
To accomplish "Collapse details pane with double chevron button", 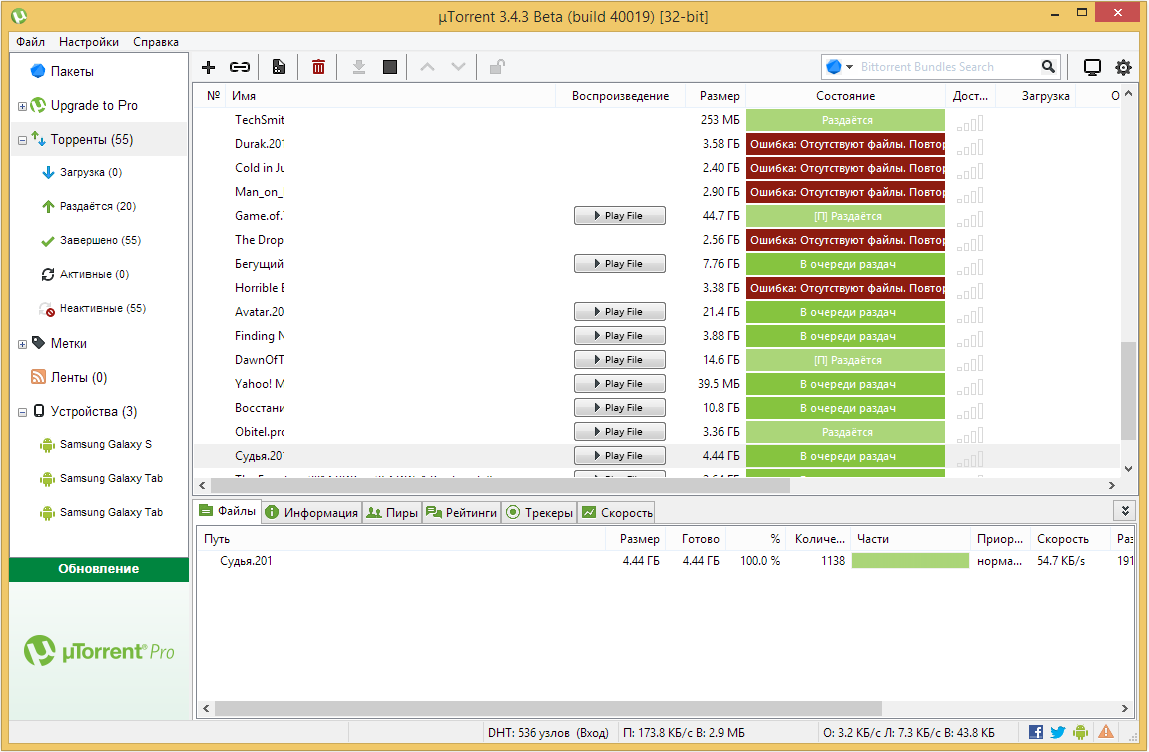I will click(1126, 510).
